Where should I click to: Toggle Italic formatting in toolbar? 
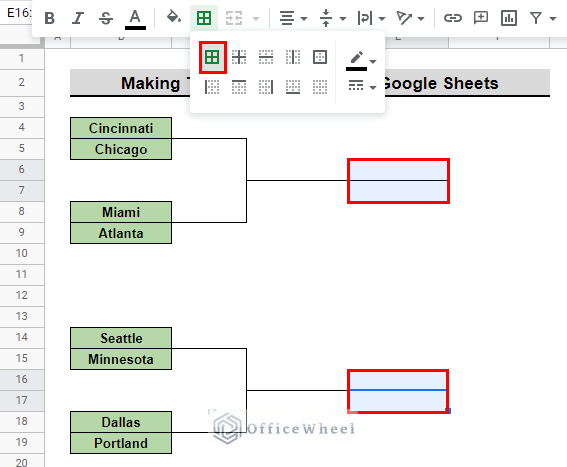77,18
